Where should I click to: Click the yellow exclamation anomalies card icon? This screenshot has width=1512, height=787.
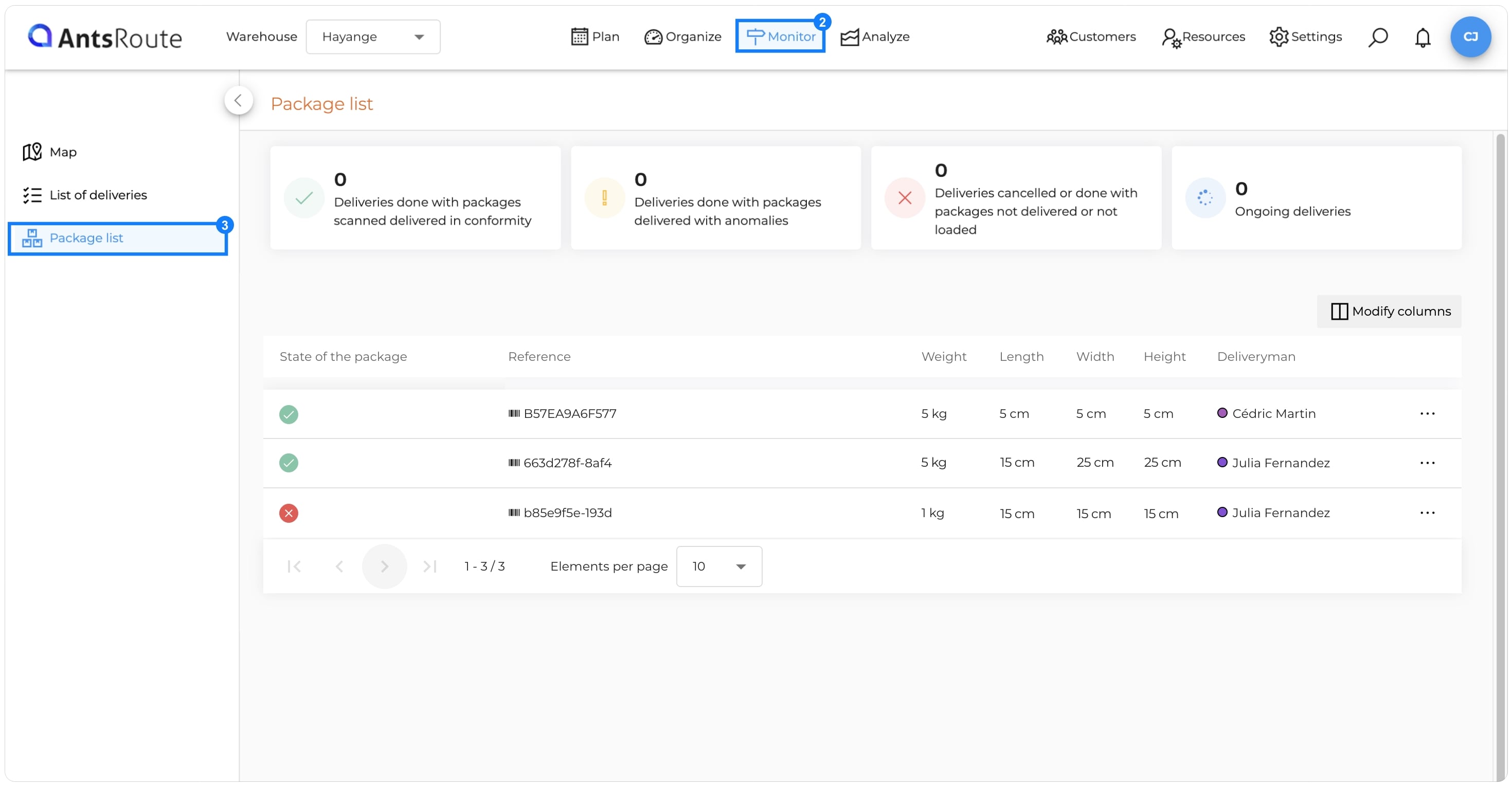[605, 198]
